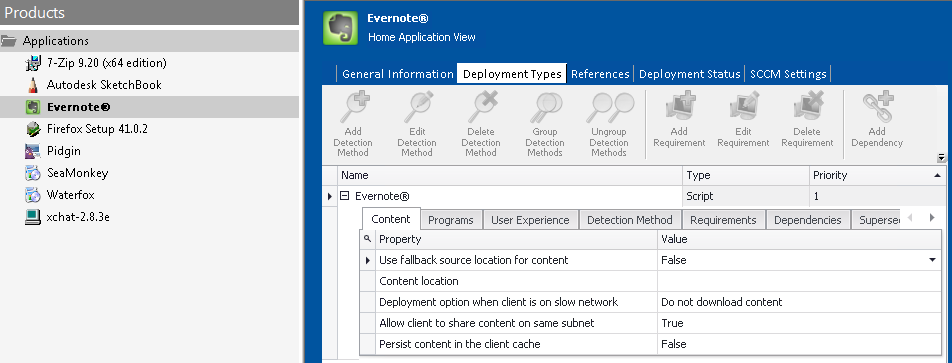Click the Delete Requirement icon
Image resolution: width=952 pixels, height=363 pixels.
point(807,108)
